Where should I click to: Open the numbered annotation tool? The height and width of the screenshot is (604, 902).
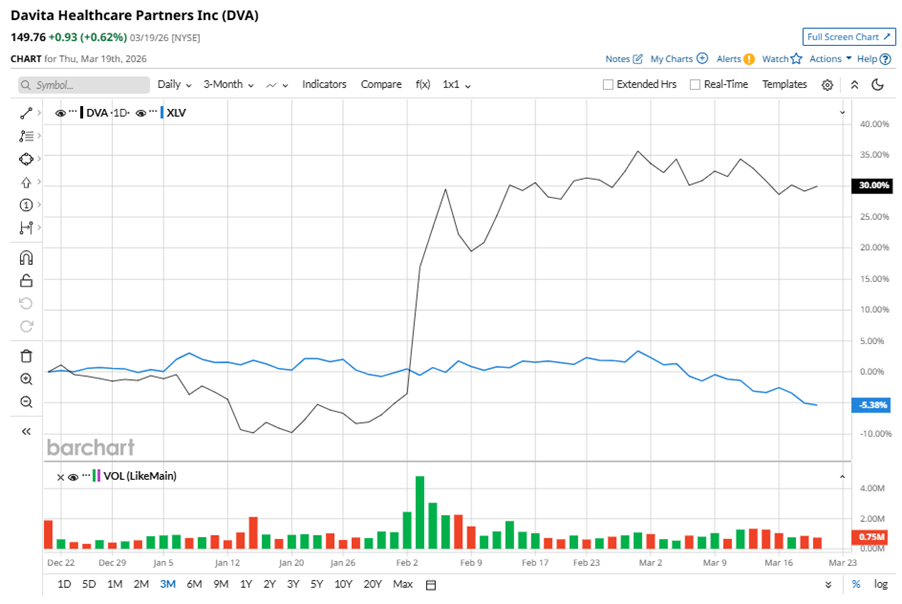pos(26,205)
